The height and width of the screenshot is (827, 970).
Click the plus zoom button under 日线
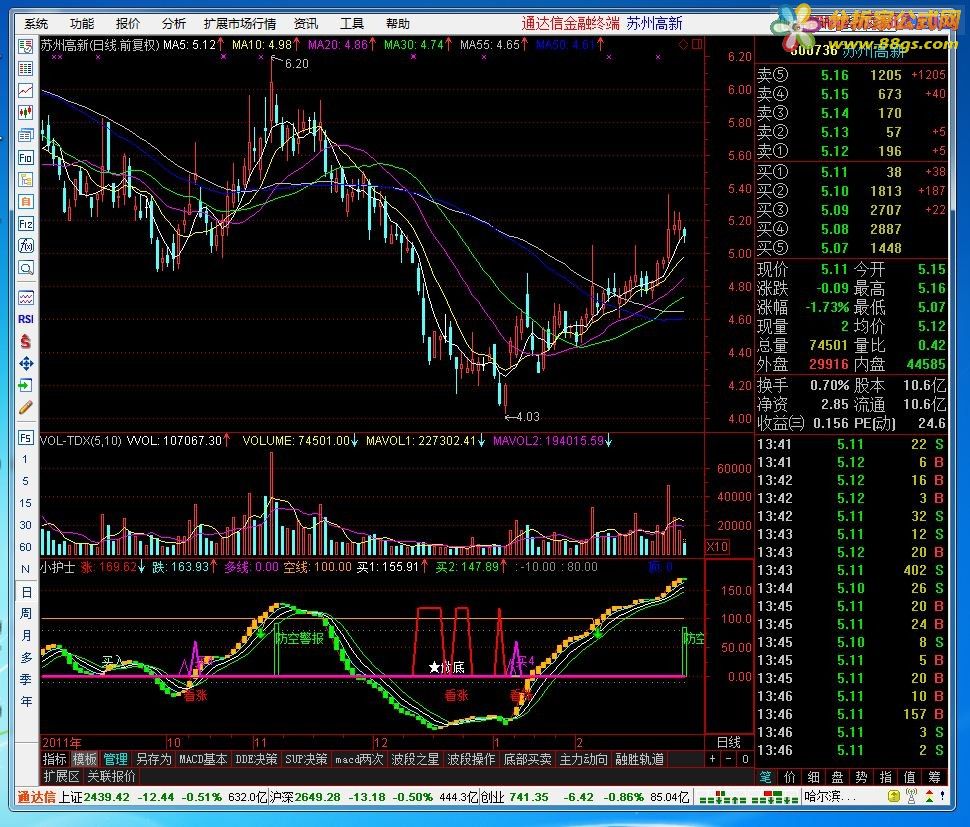click(713, 759)
